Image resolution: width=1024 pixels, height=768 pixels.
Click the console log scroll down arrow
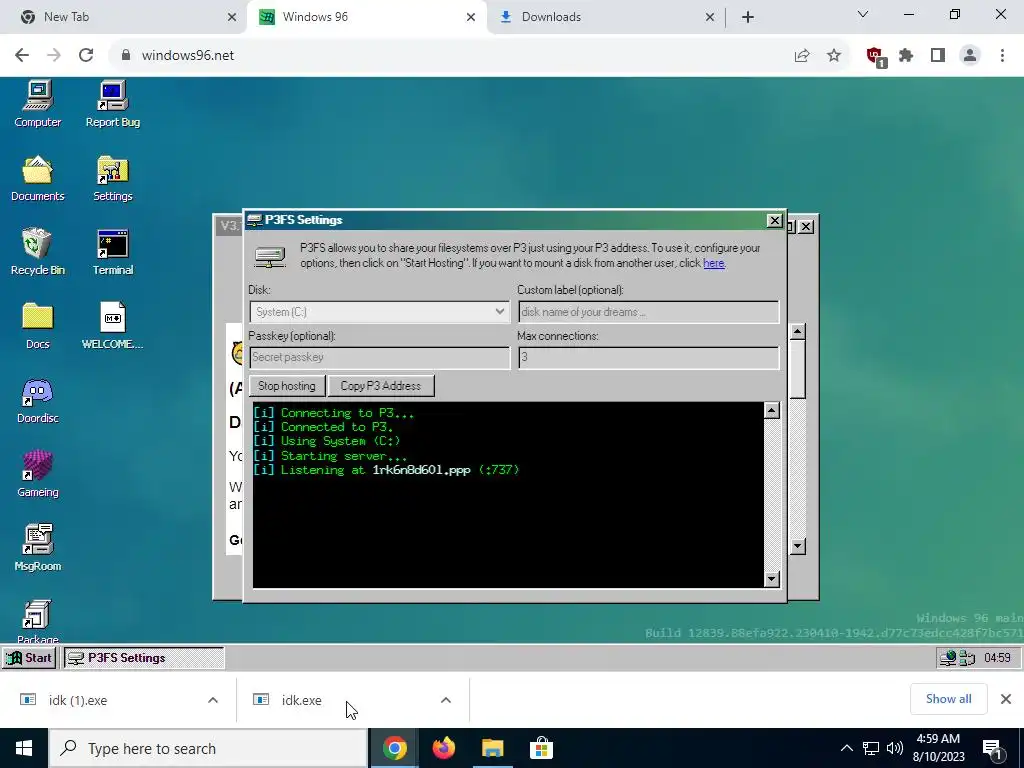point(771,579)
